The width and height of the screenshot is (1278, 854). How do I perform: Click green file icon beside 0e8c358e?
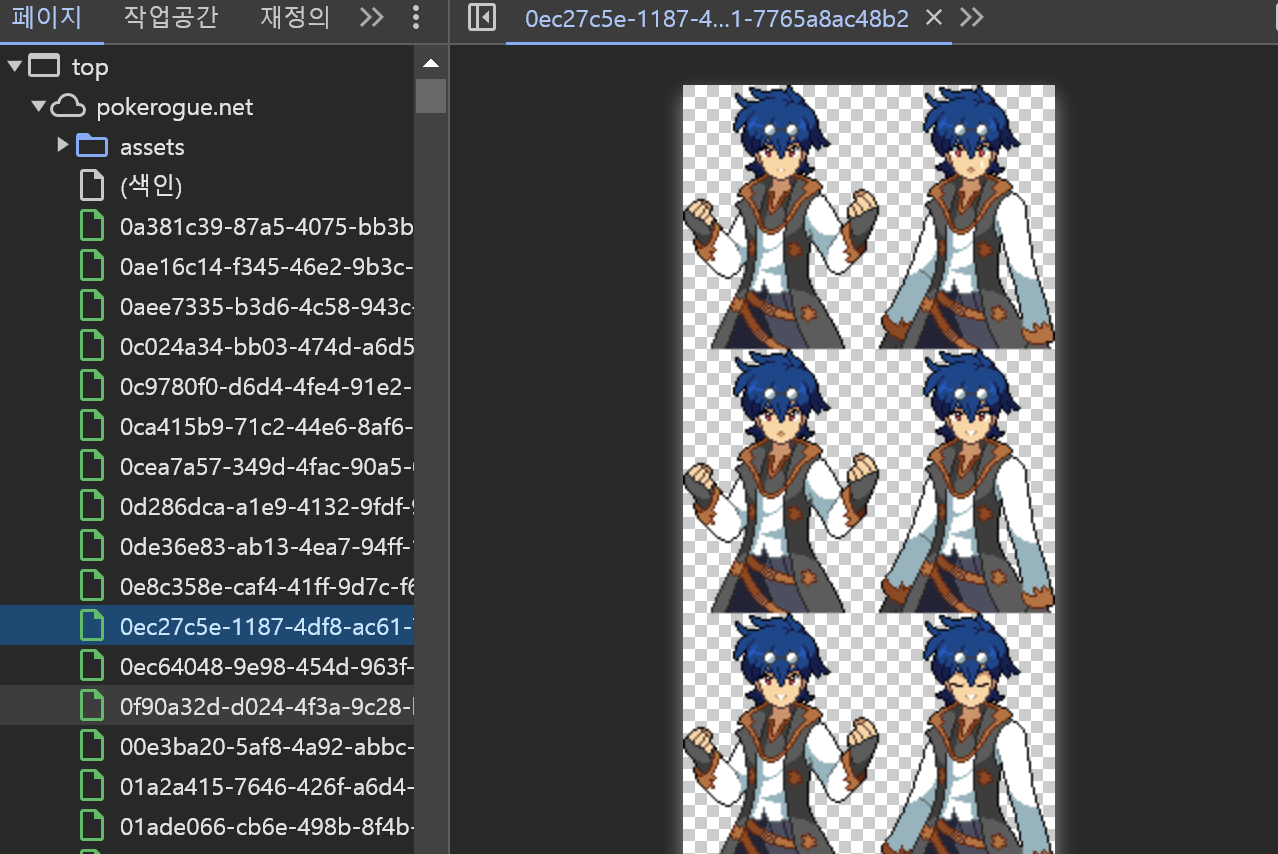point(92,586)
